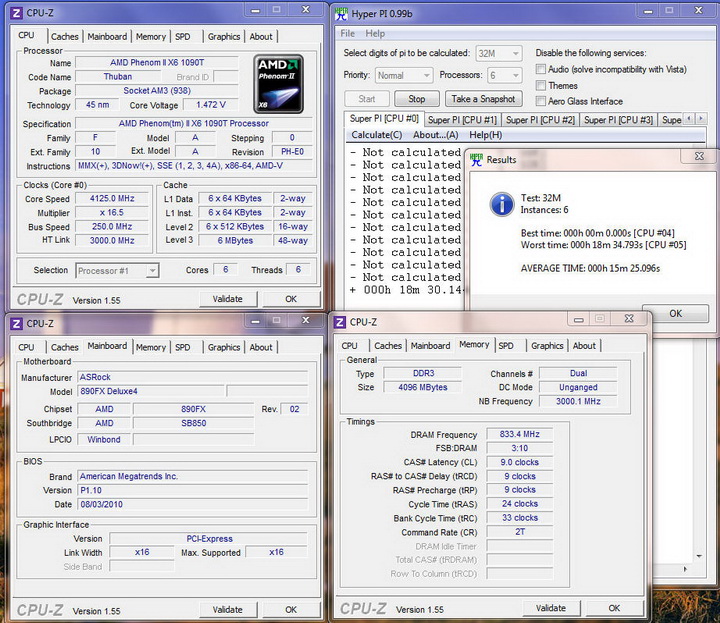Open About tab in top-left CPU-Z

[x=261, y=36]
